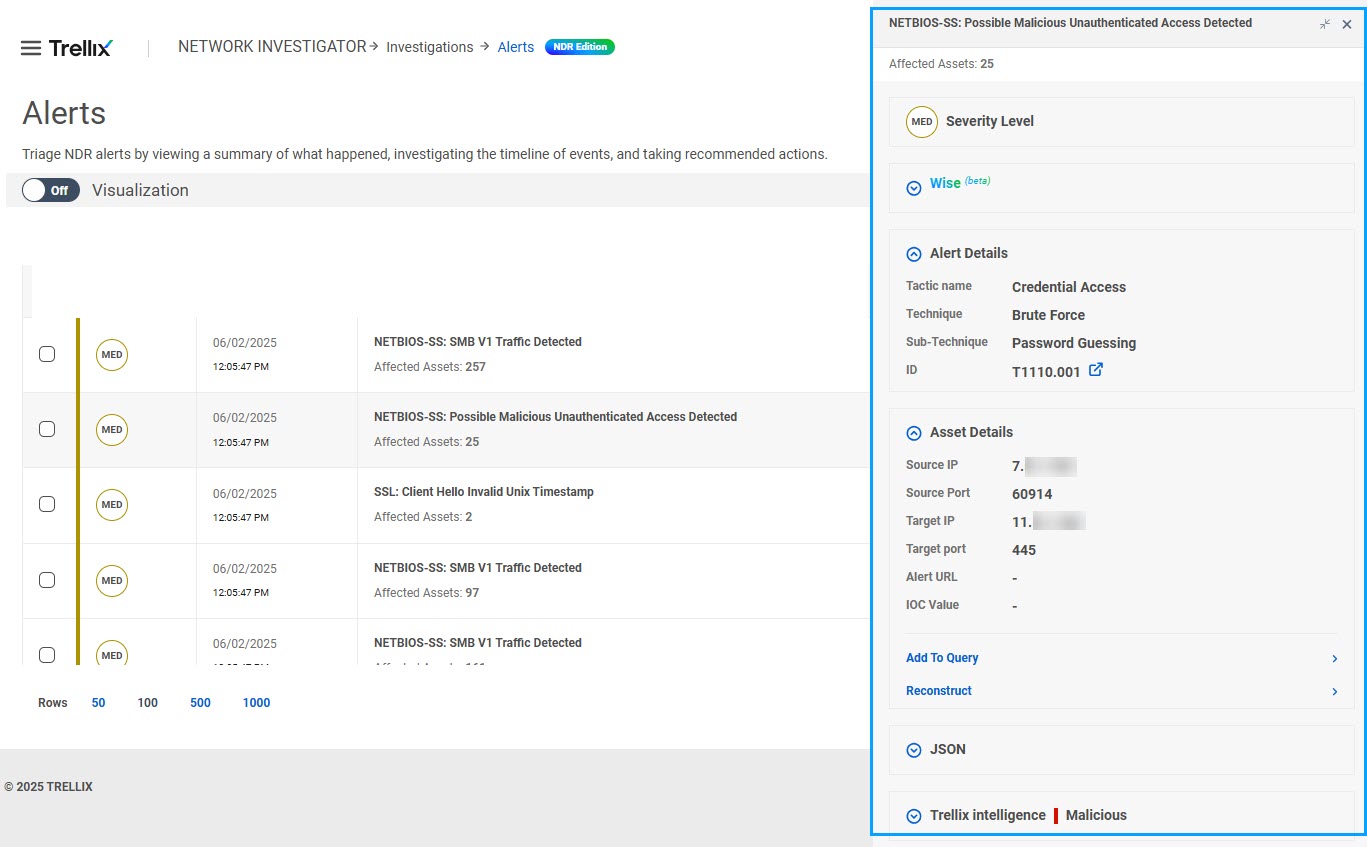Open the Reconstruct arrow
This screenshot has width=1367, height=847.
click(1334, 692)
